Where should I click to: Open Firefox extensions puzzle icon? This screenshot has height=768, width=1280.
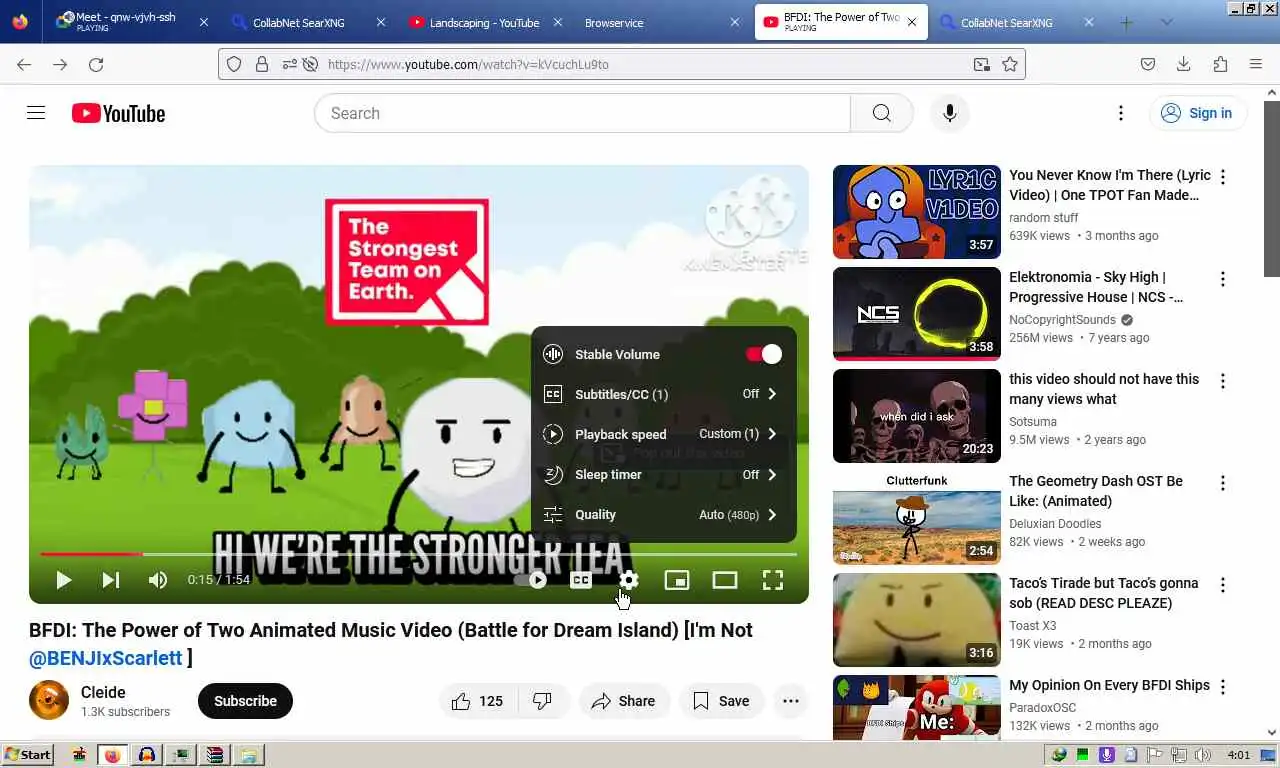pyautogui.click(x=1220, y=64)
